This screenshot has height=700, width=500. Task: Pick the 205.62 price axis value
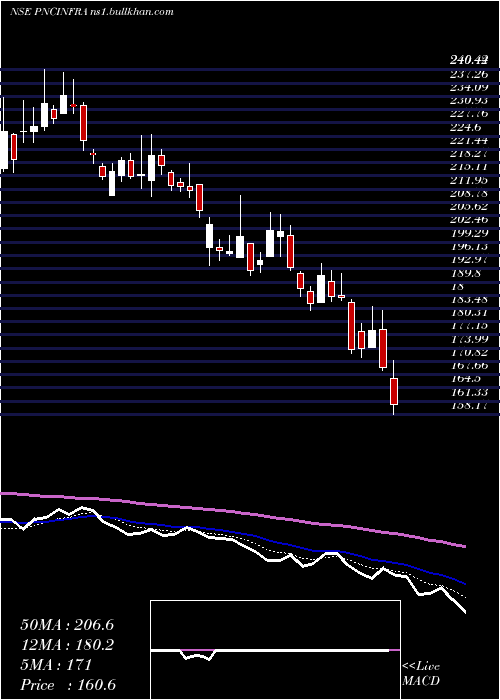468,206
